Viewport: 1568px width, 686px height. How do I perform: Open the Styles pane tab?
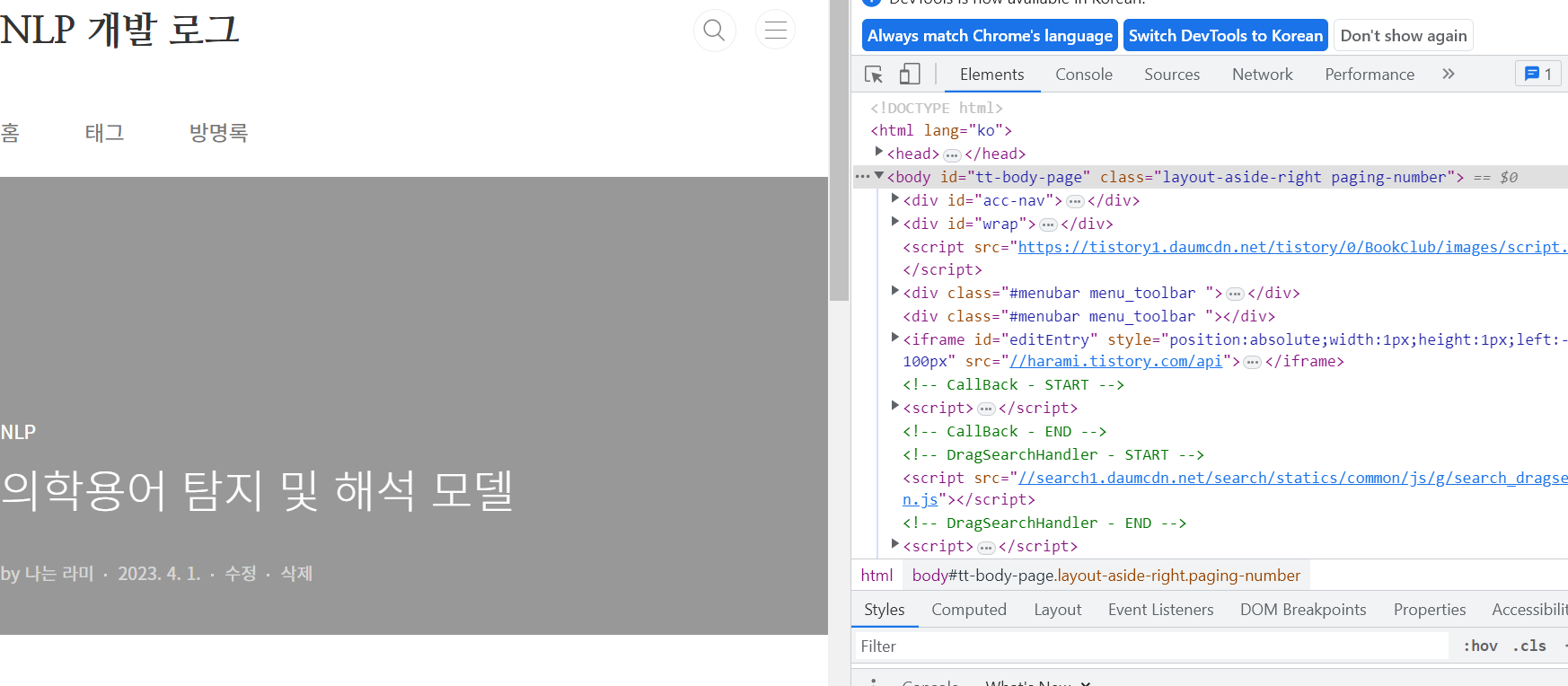coord(885,610)
